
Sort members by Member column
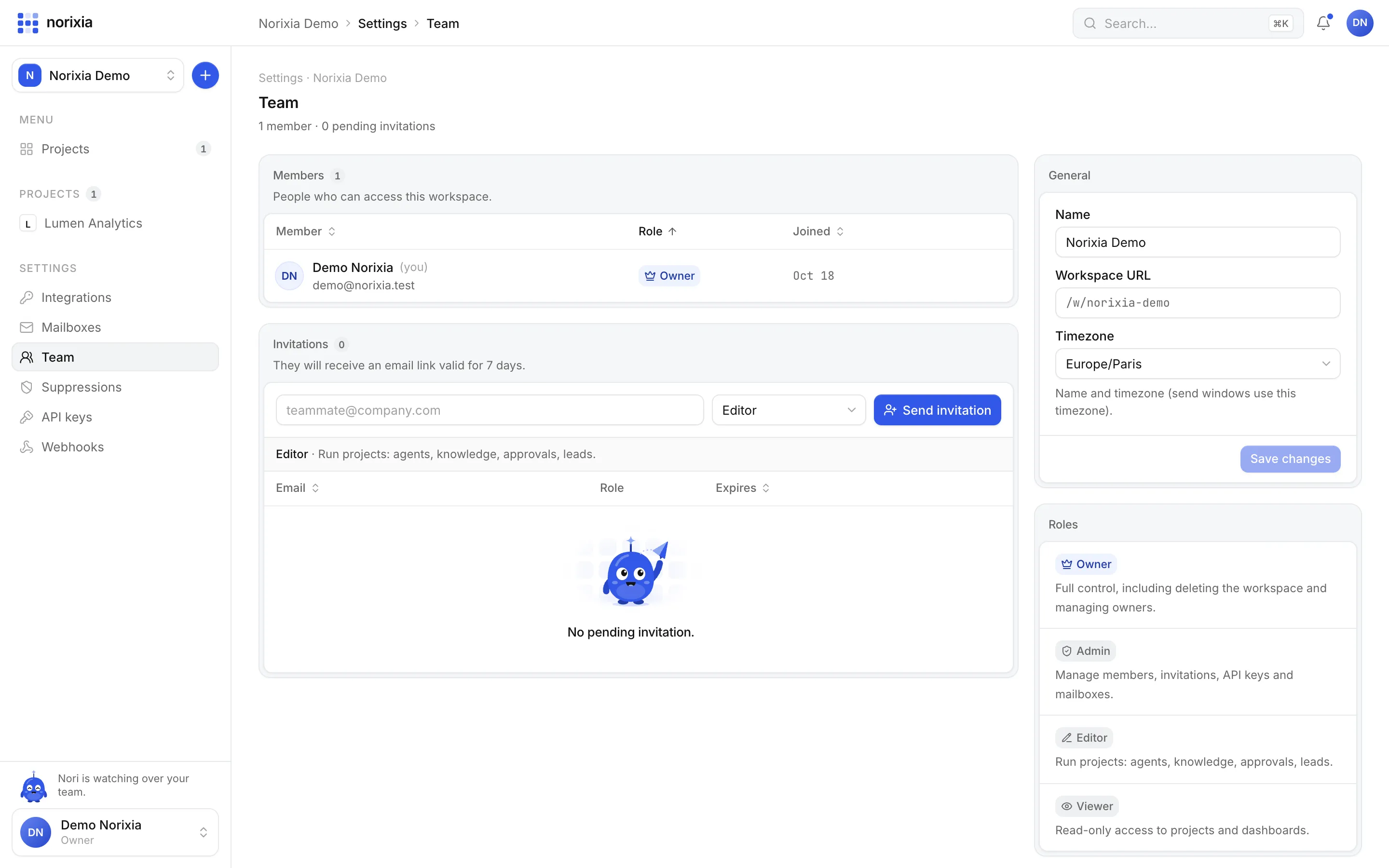click(306, 231)
